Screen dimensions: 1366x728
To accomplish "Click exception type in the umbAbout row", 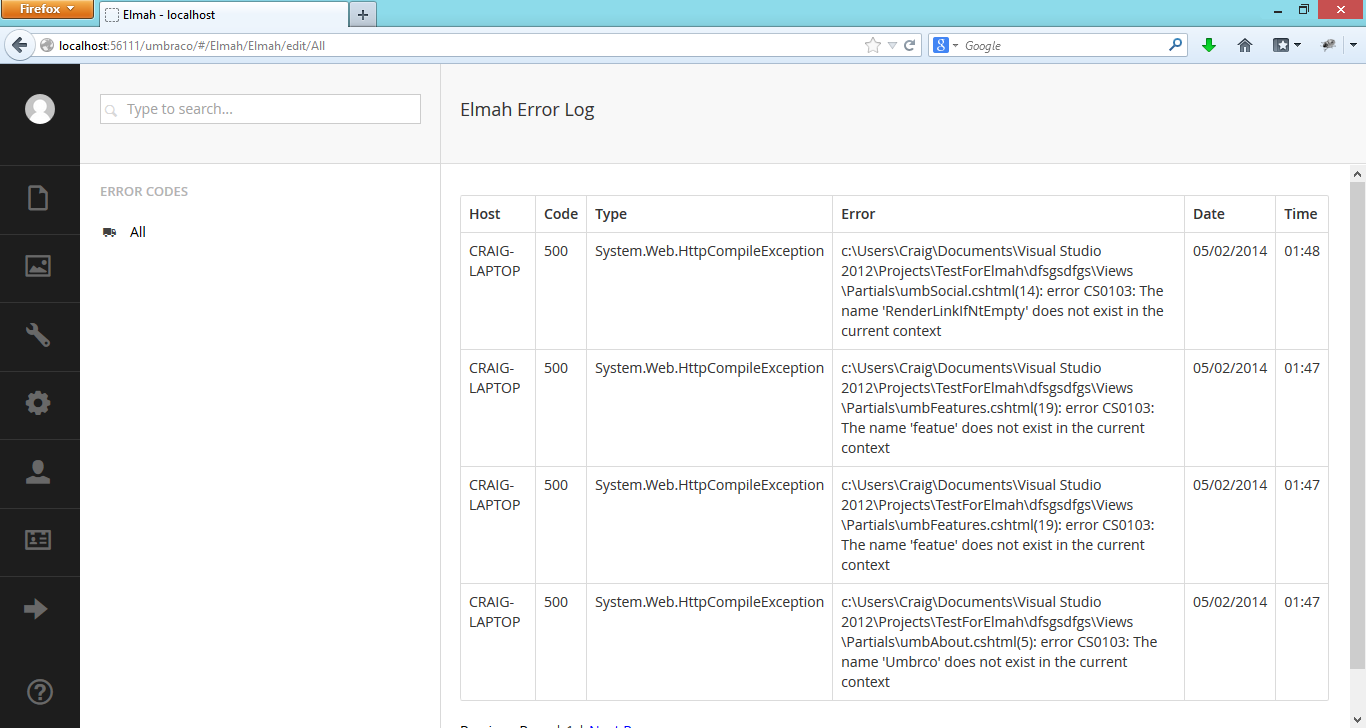I will click(x=709, y=602).
